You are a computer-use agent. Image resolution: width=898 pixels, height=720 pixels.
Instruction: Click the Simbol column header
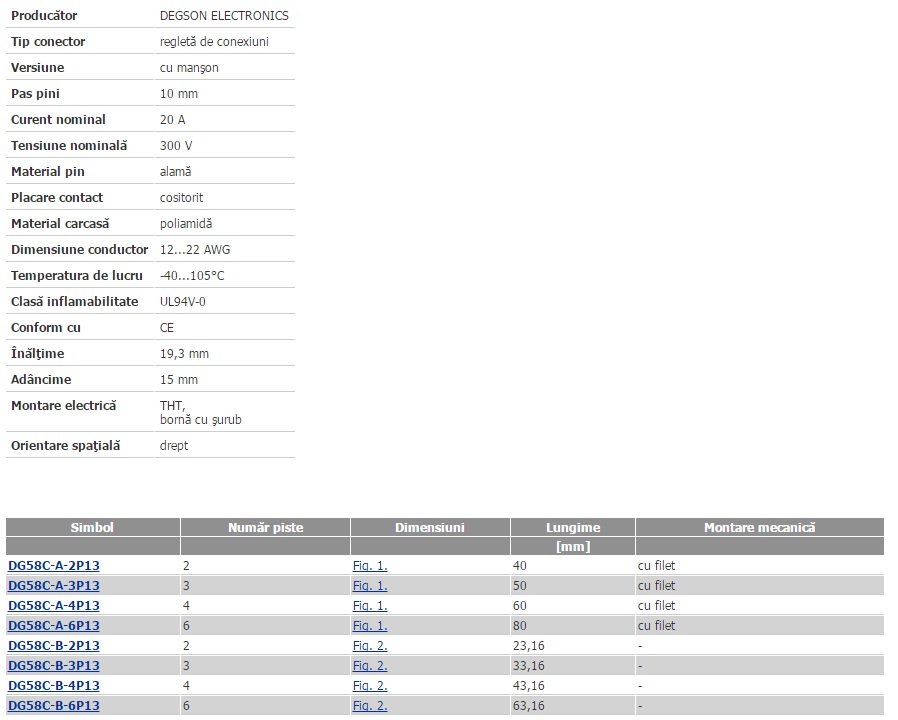(x=93, y=528)
